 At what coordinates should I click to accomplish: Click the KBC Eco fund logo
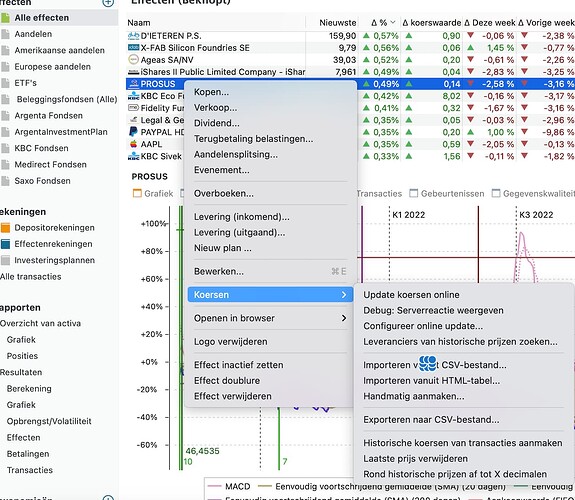(x=133, y=96)
